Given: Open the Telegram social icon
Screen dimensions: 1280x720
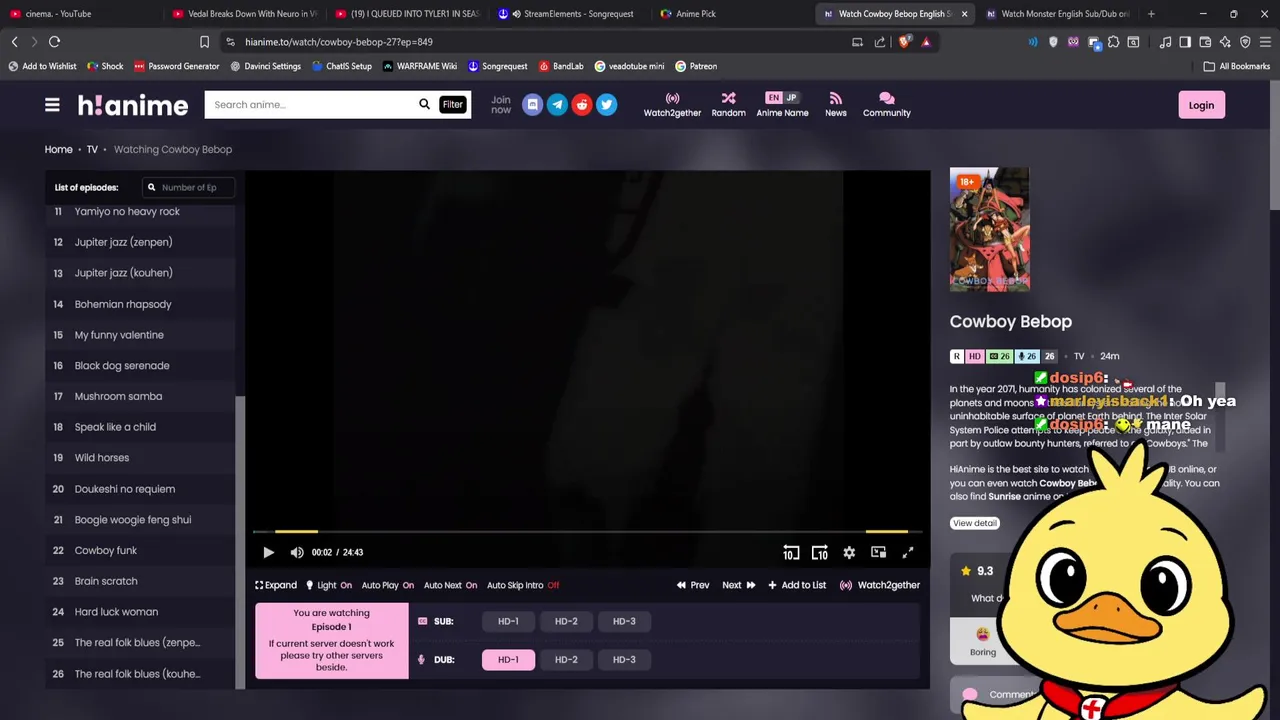Looking at the screenshot, I should click(557, 104).
